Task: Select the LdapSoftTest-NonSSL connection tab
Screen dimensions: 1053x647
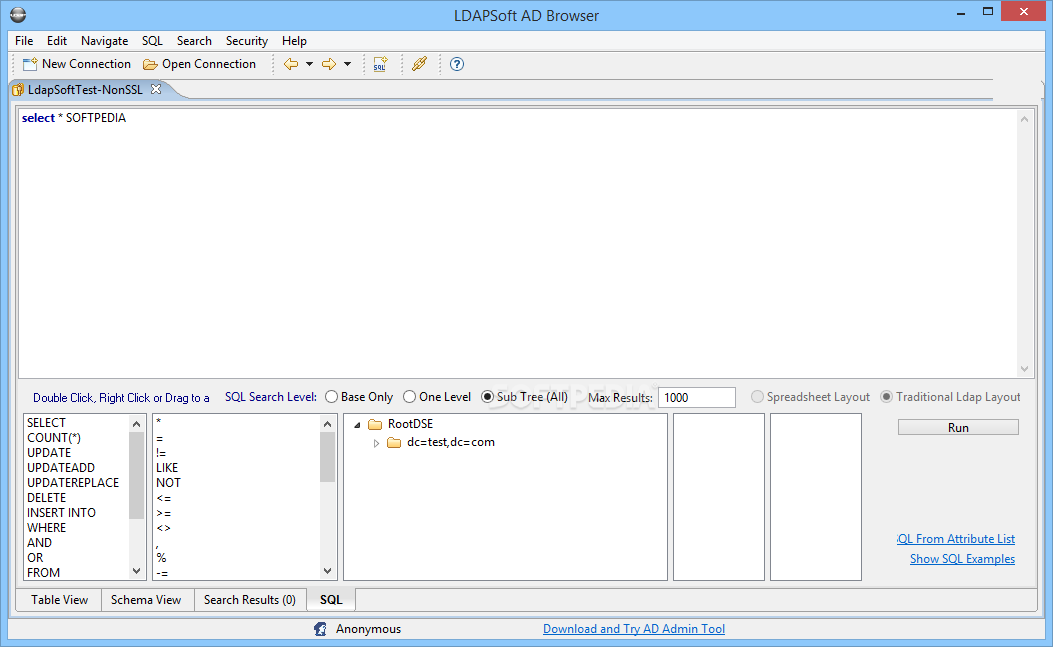Action: point(85,89)
